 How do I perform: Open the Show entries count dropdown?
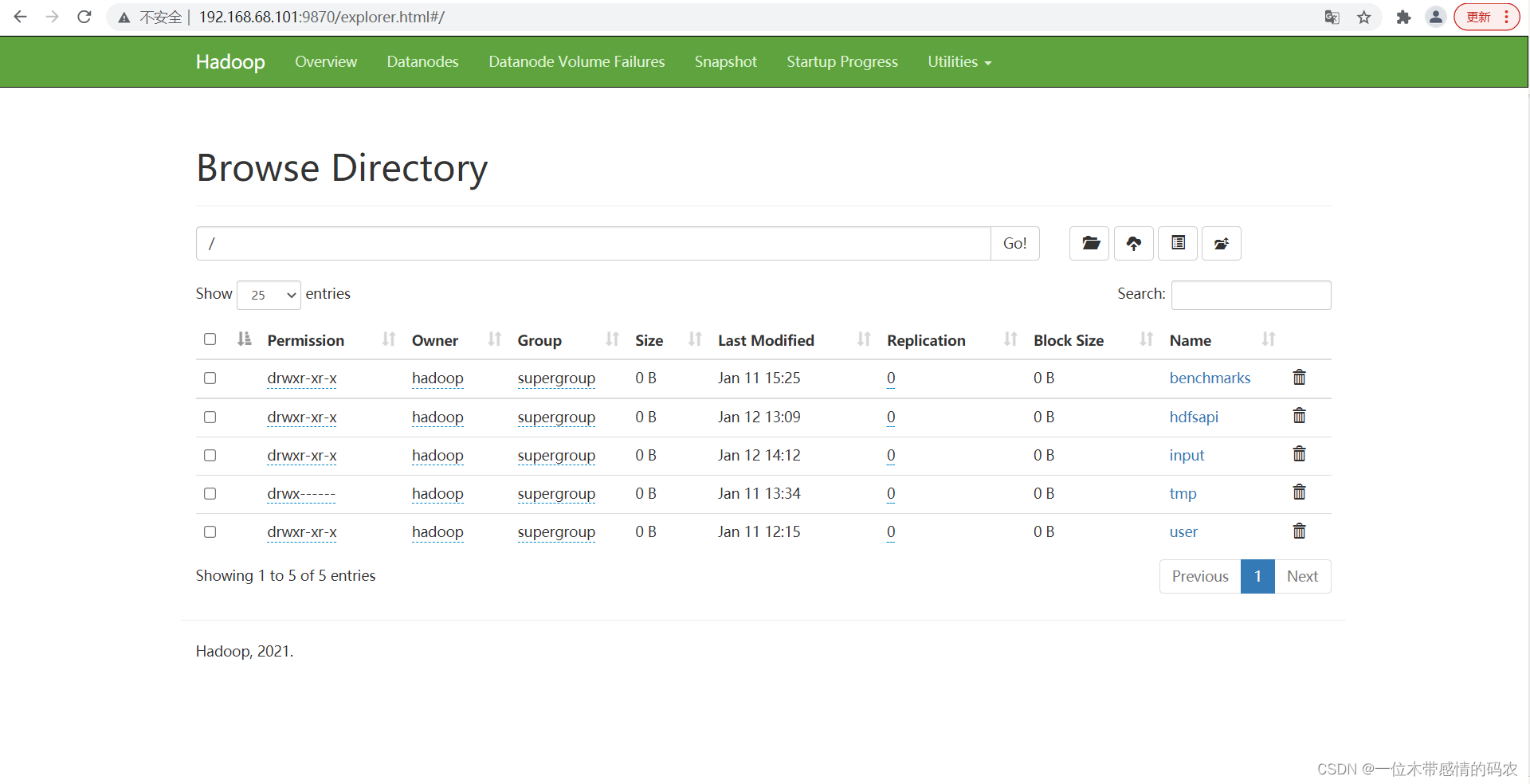tap(269, 295)
